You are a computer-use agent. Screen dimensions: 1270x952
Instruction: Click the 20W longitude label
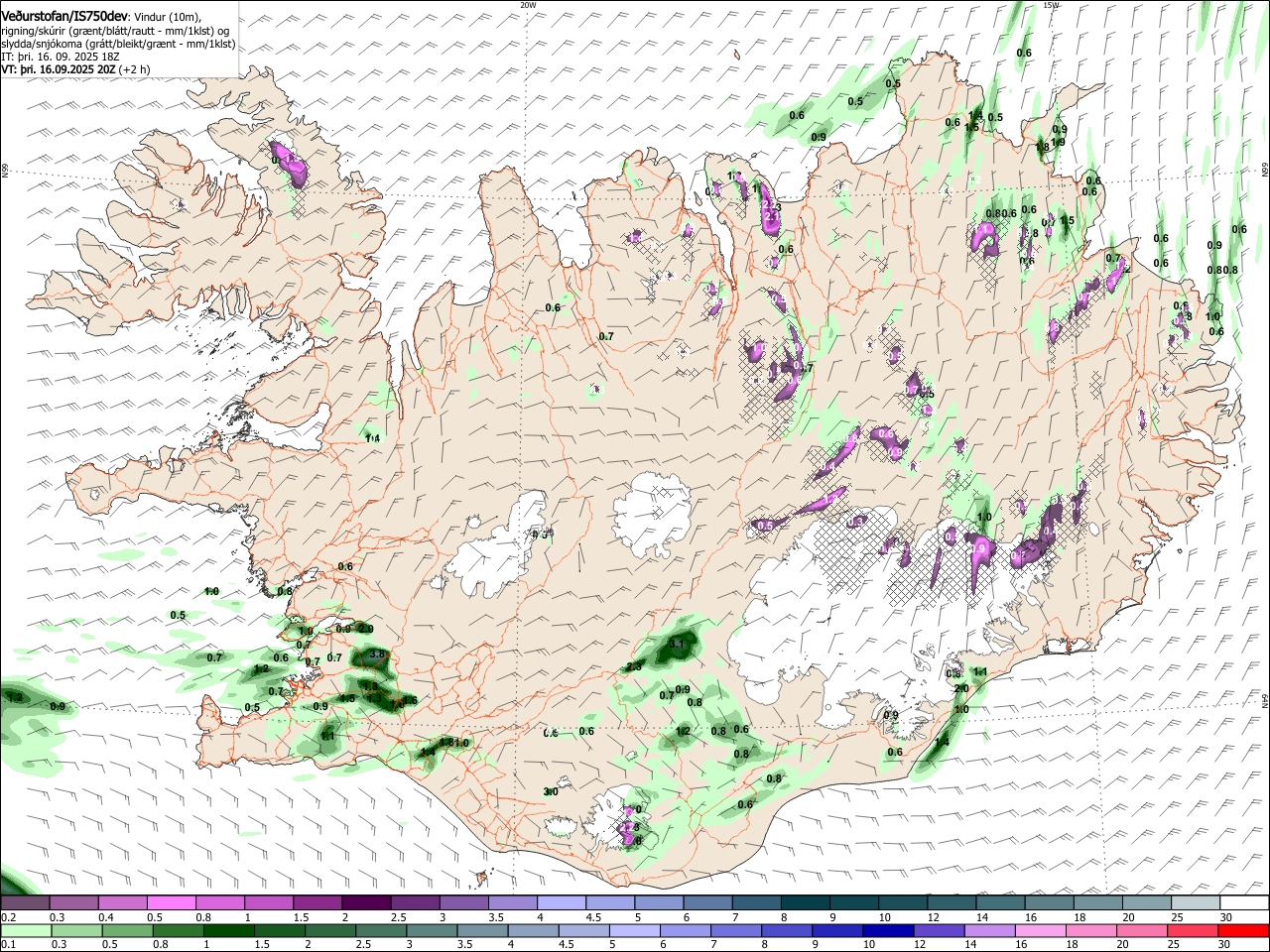tap(529, 5)
